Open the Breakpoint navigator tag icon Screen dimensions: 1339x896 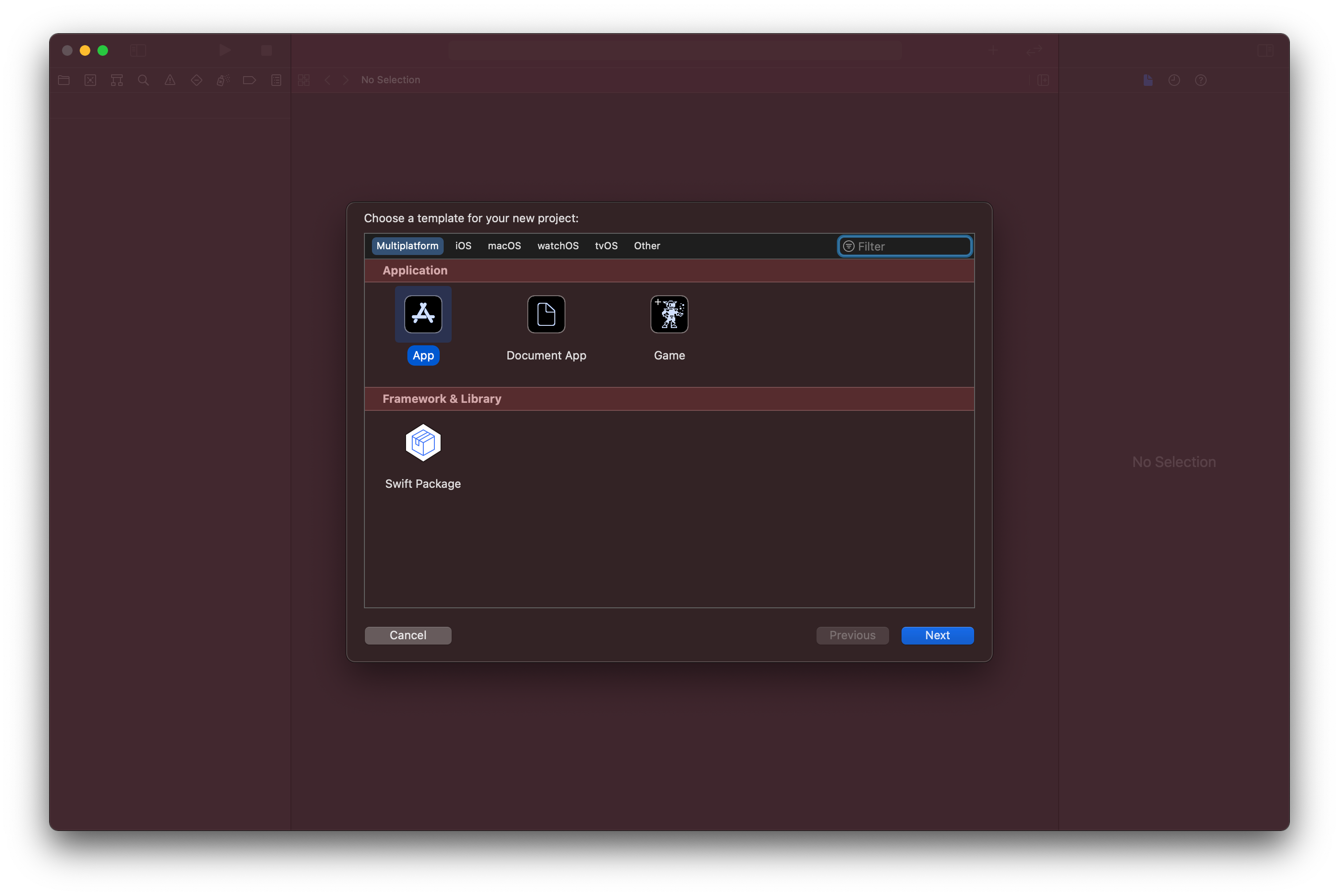click(x=249, y=80)
